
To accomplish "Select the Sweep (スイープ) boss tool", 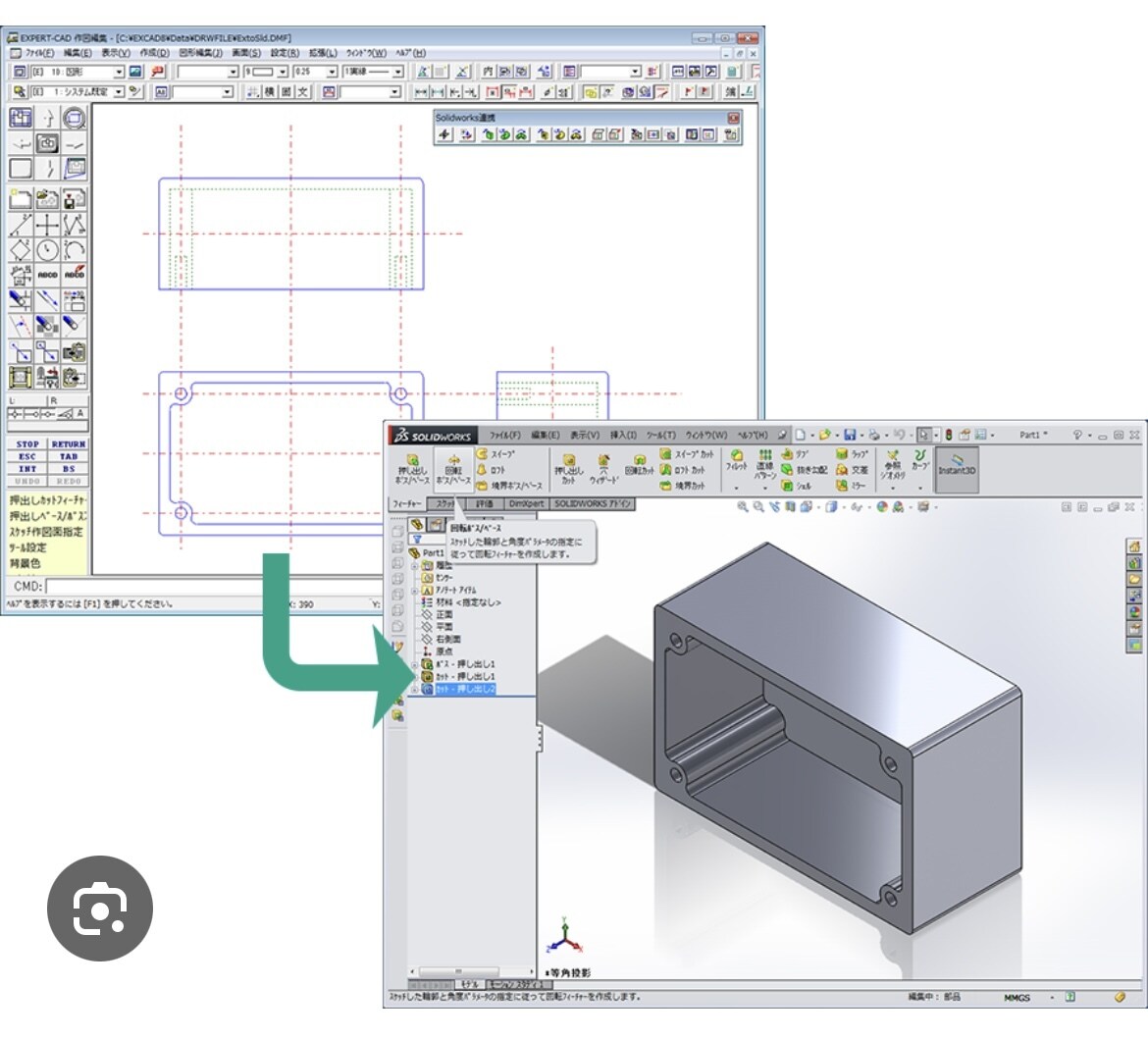I will tap(496, 454).
